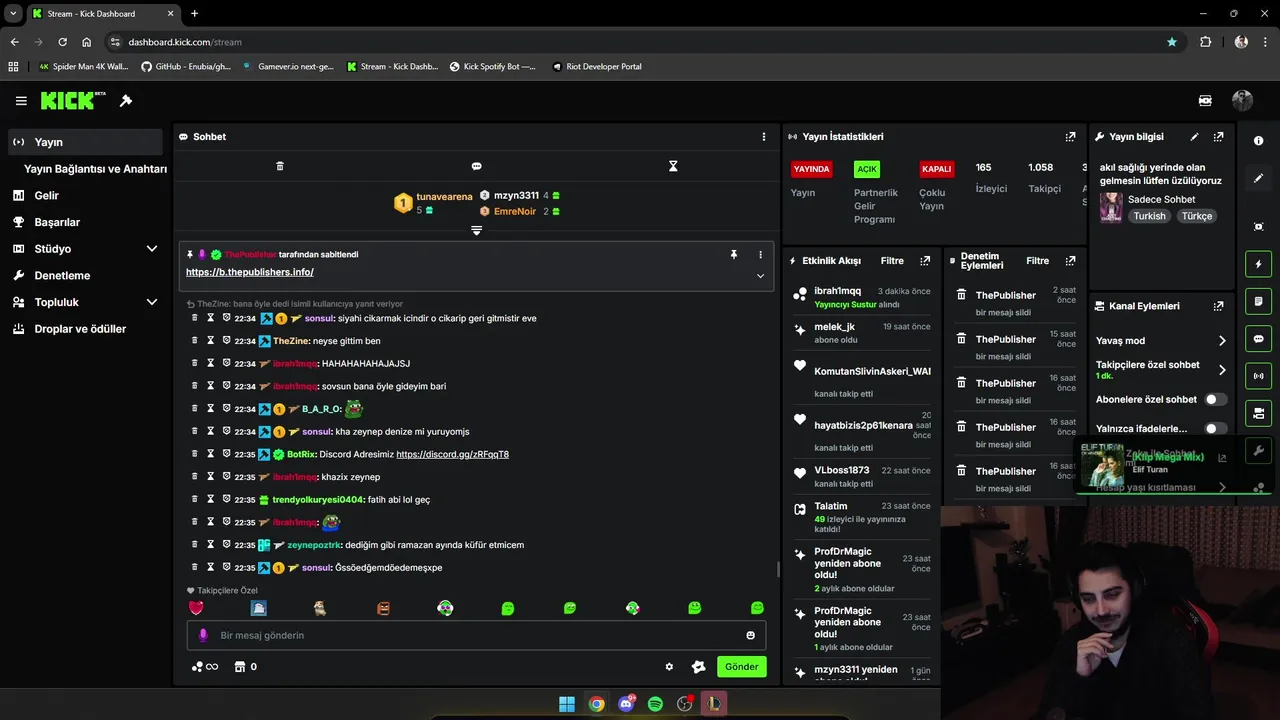Viewport: 1280px width, 720px height.
Task: Select the hourglass tab in Sohbet
Action: point(673,166)
